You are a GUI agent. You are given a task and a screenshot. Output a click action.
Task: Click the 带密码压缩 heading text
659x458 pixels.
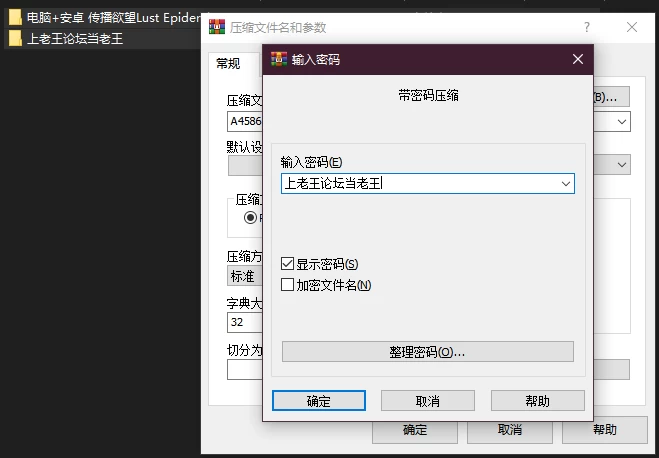[428, 96]
